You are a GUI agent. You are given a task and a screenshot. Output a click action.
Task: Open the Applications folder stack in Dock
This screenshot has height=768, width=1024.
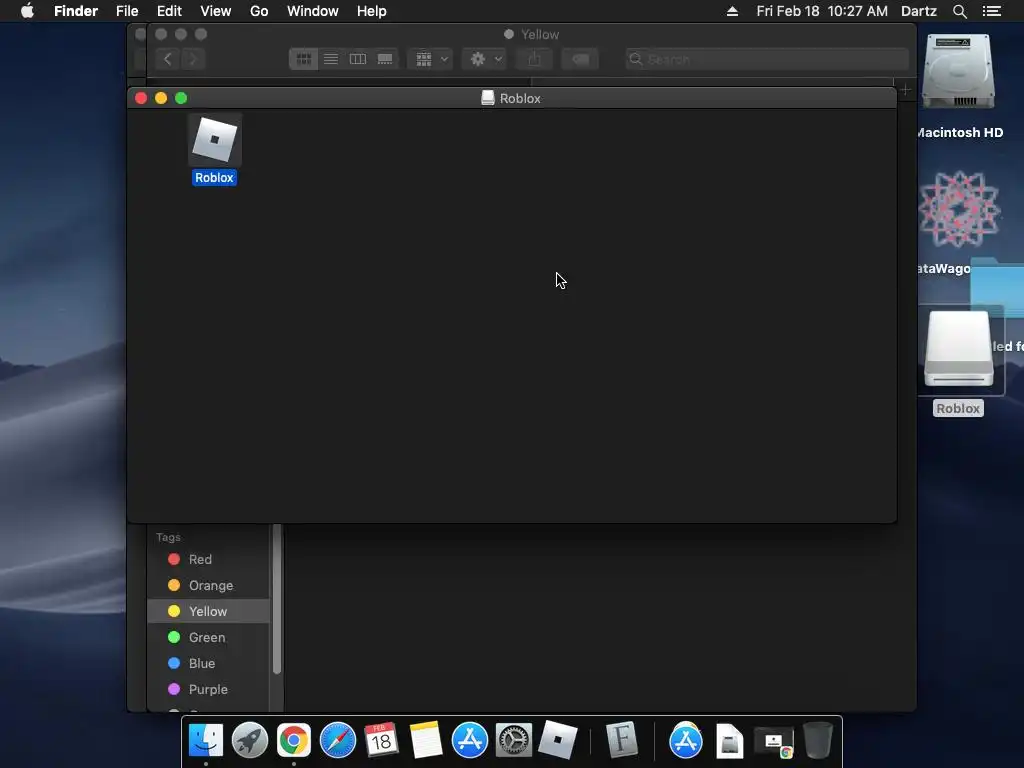(x=686, y=740)
